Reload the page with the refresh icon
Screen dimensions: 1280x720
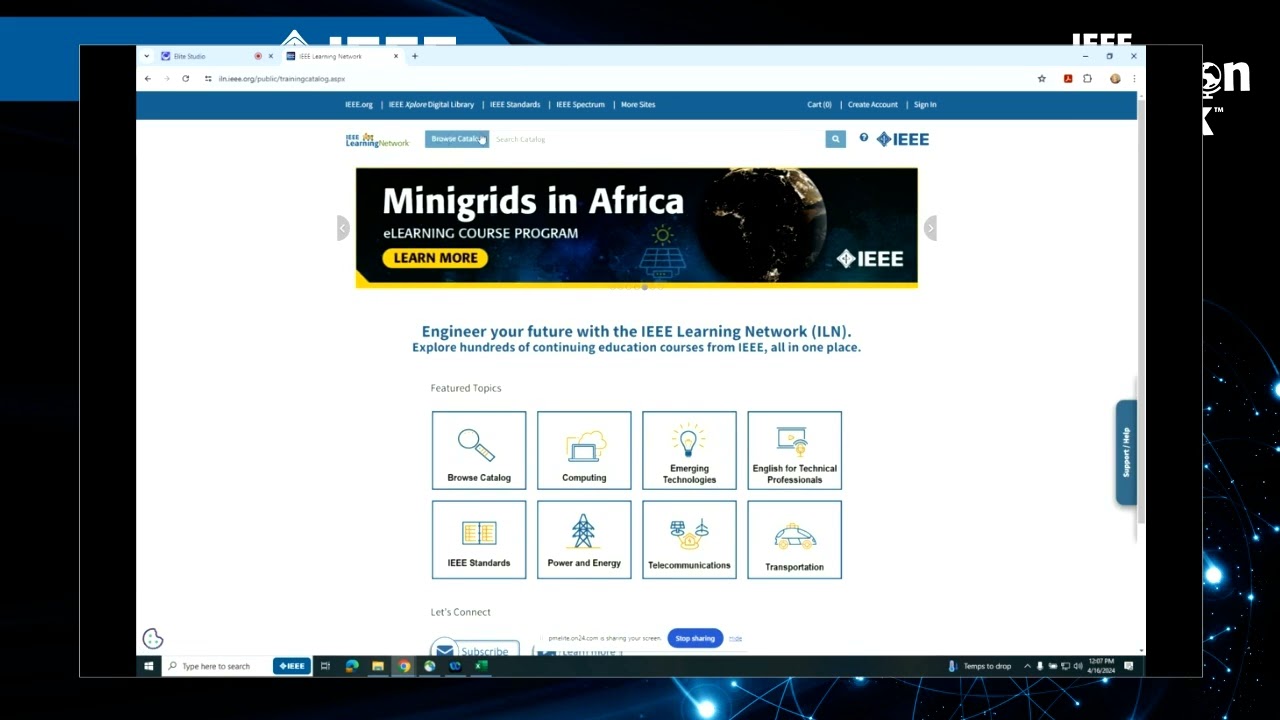coord(186,78)
